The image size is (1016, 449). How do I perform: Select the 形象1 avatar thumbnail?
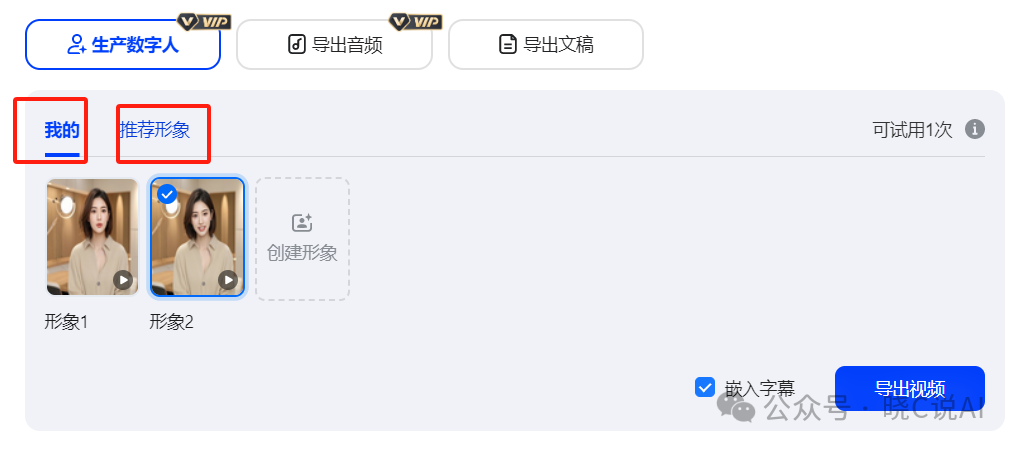(x=92, y=237)
